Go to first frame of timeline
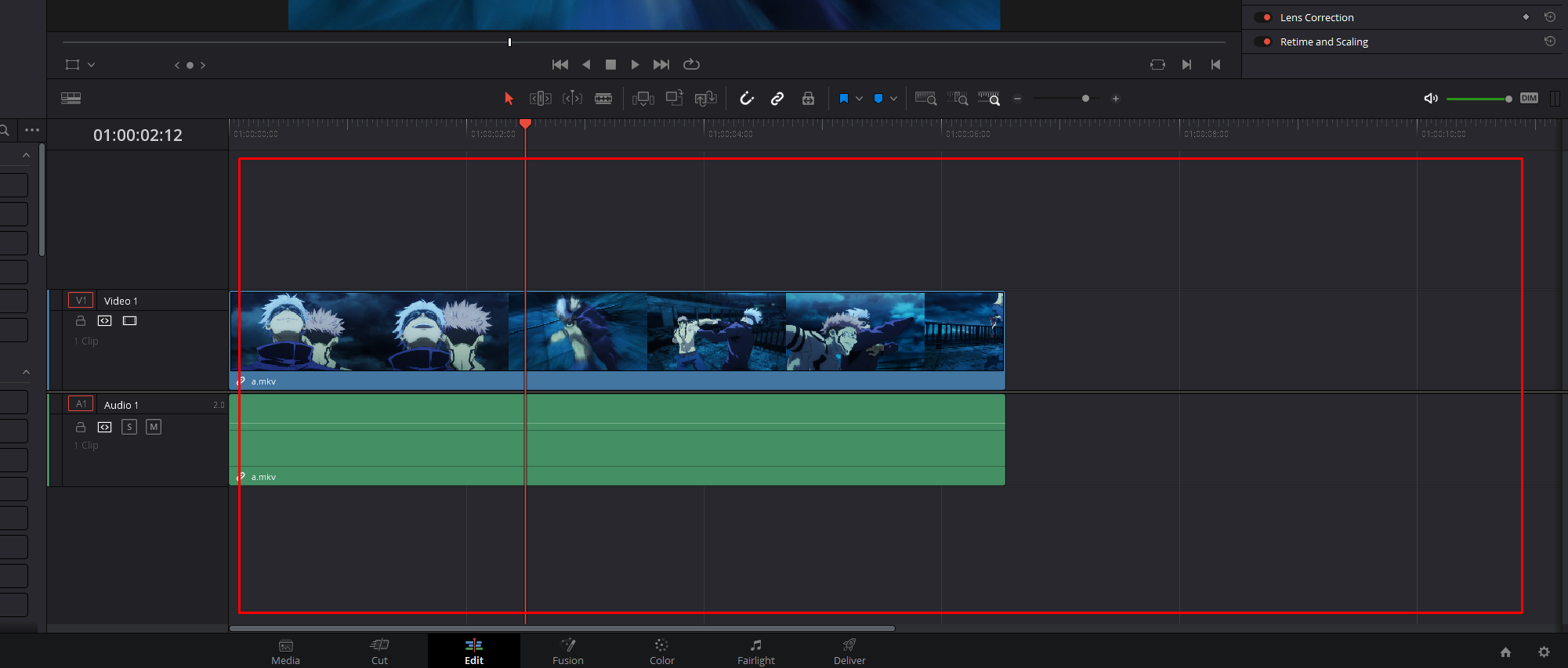This screenshot has width=1568, height=668. (x=560, y=65)
